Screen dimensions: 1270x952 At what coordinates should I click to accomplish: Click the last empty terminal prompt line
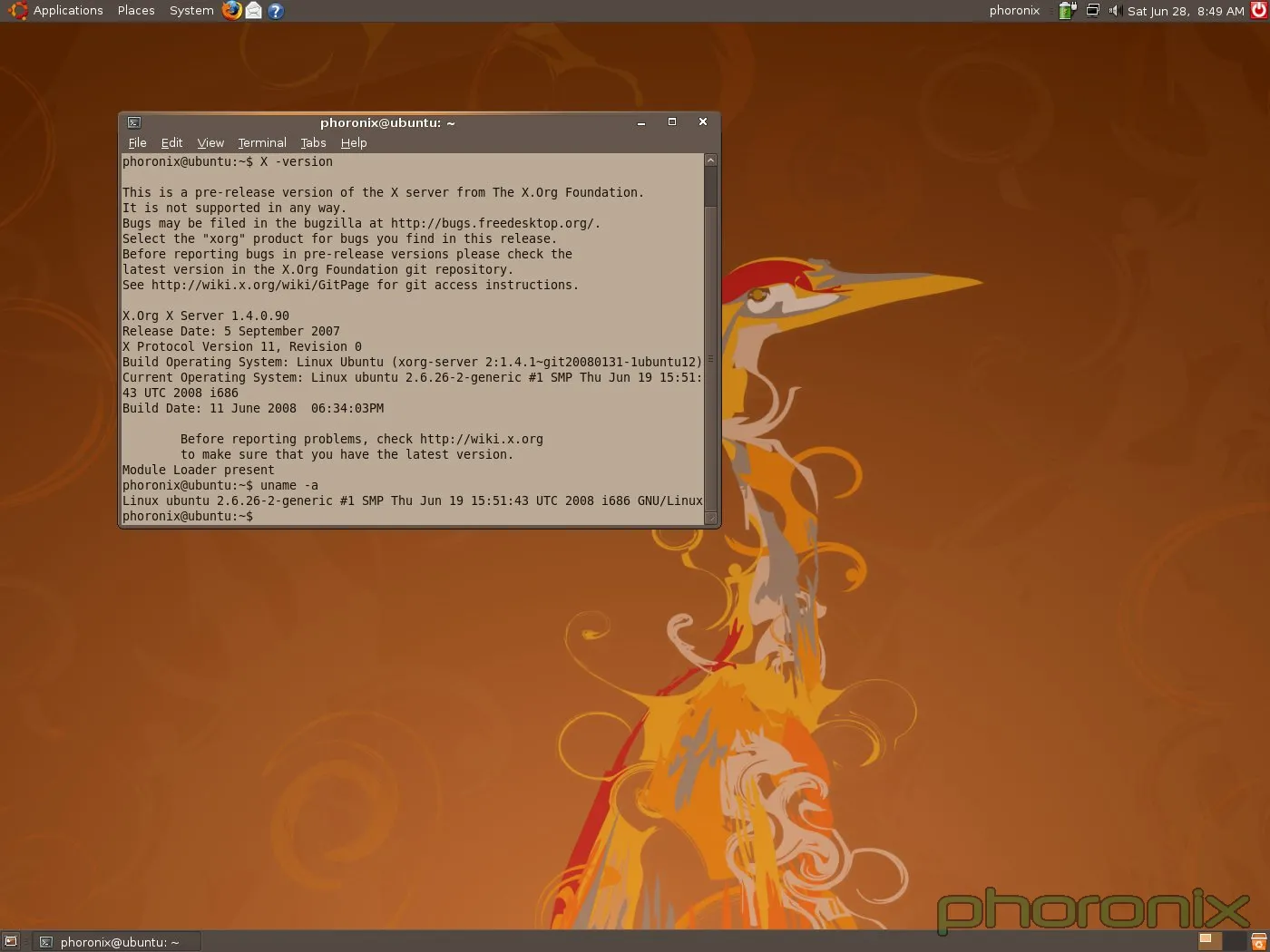[x=188, y=516]
